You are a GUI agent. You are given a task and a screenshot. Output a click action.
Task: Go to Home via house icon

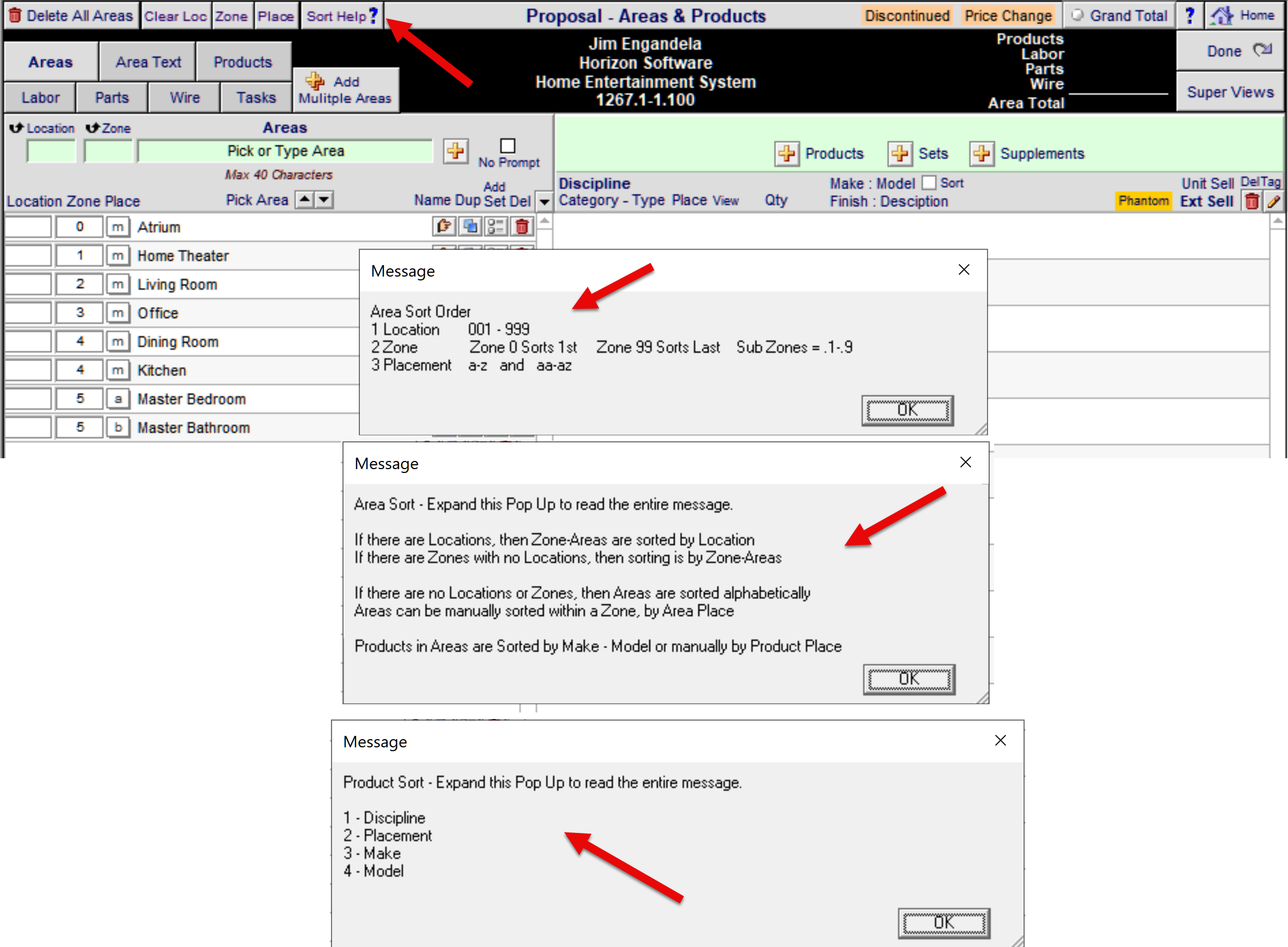(1244, 15)
